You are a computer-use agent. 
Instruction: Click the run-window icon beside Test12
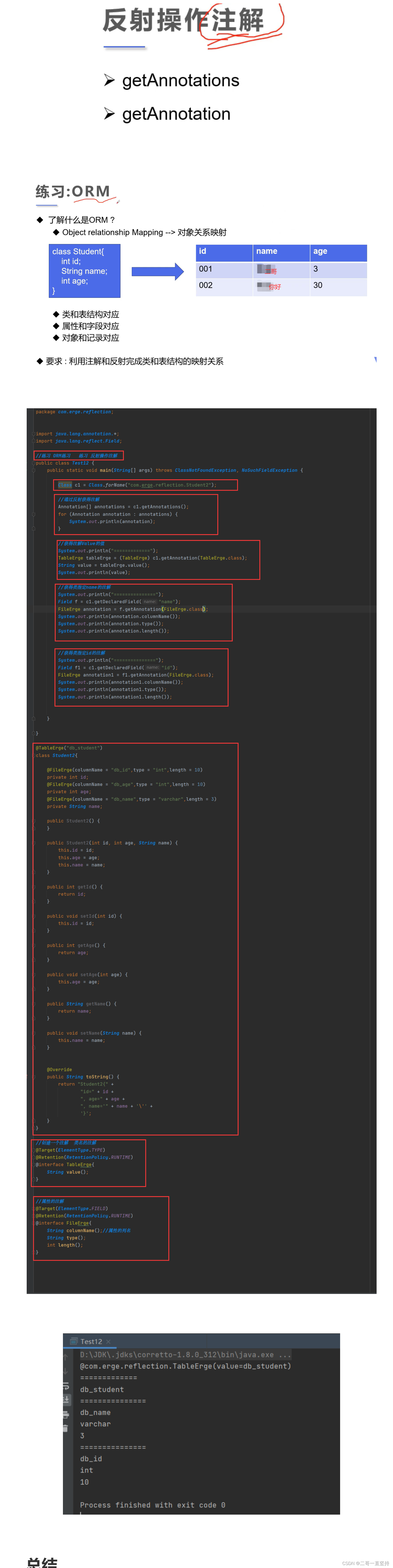[74, 1341]
